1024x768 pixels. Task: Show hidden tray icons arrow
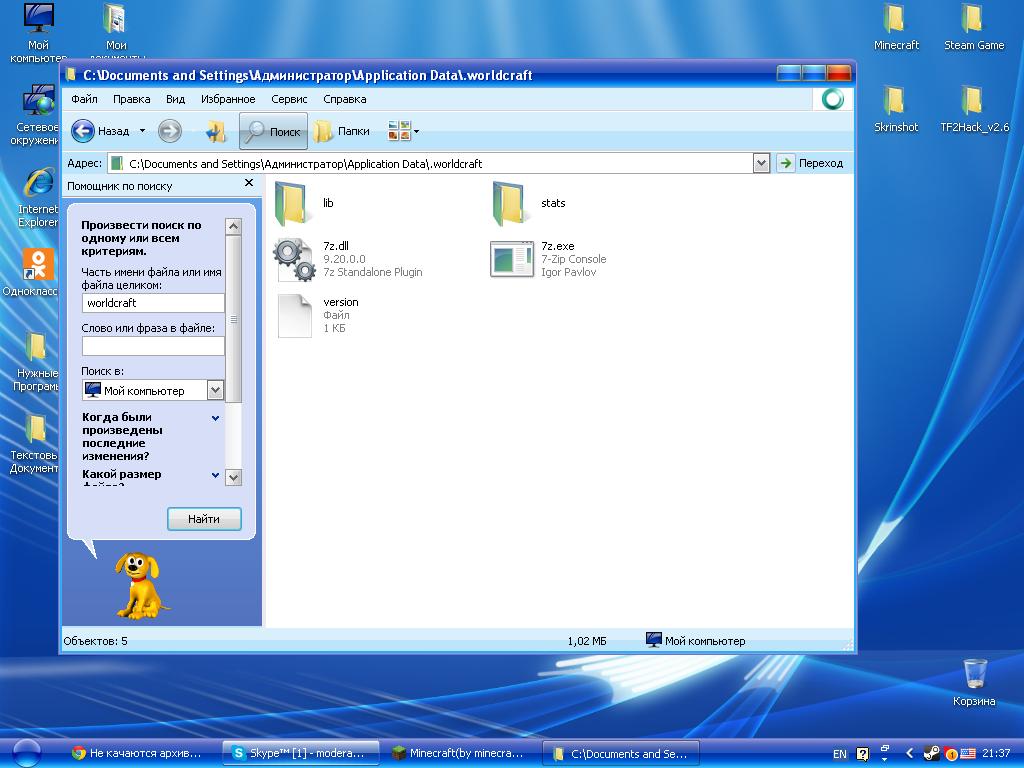[909, 754]
